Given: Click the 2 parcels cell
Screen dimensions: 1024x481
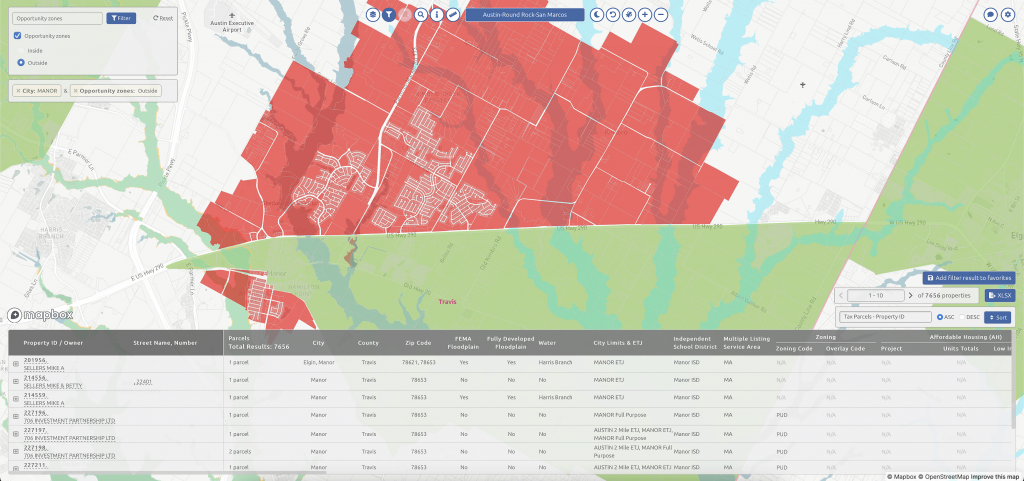Looking at the screenshot, I should pyautogui.click(x=241, y=451).
